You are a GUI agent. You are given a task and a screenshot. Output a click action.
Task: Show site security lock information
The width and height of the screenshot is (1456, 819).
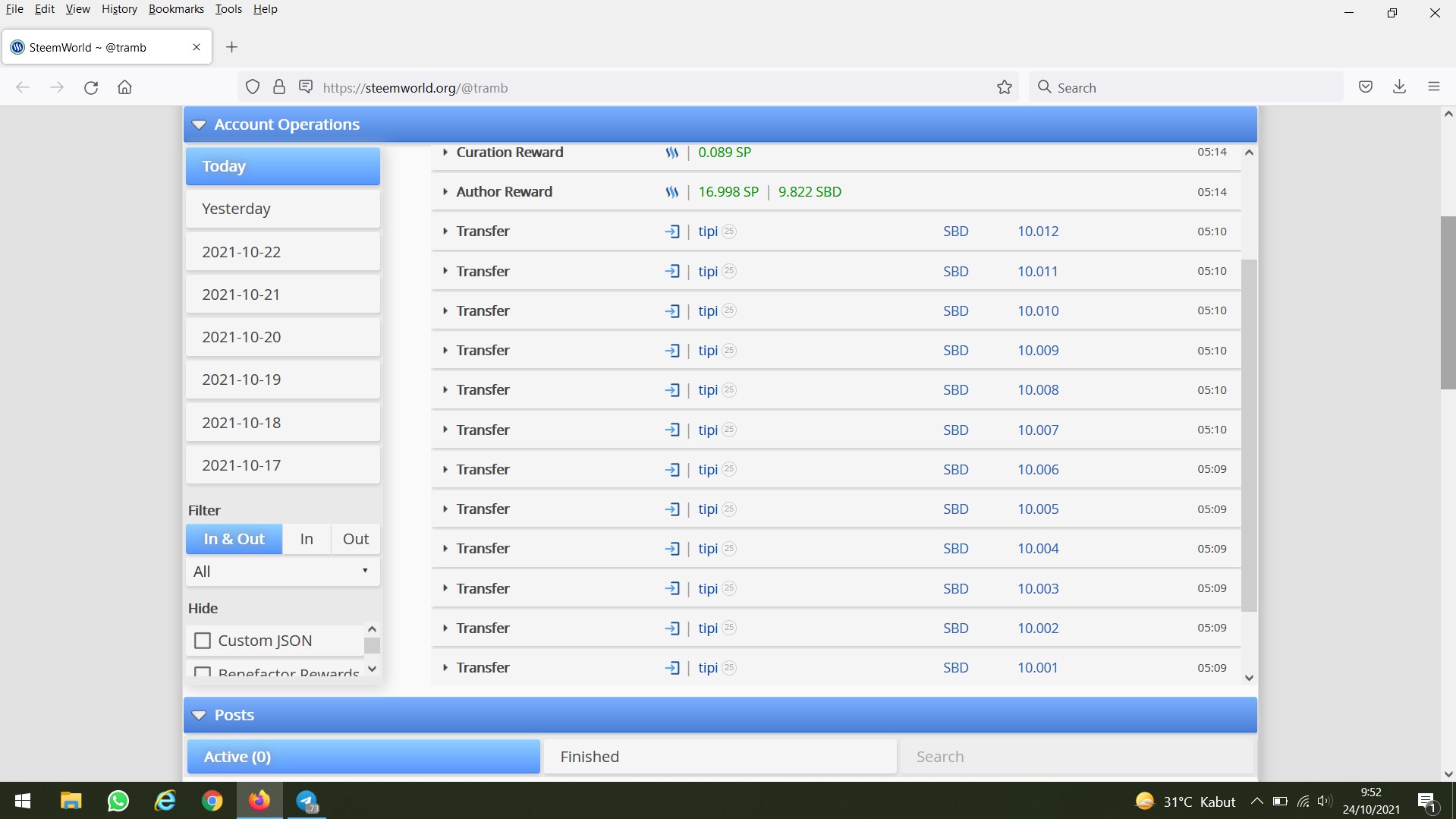coord(279,87)
